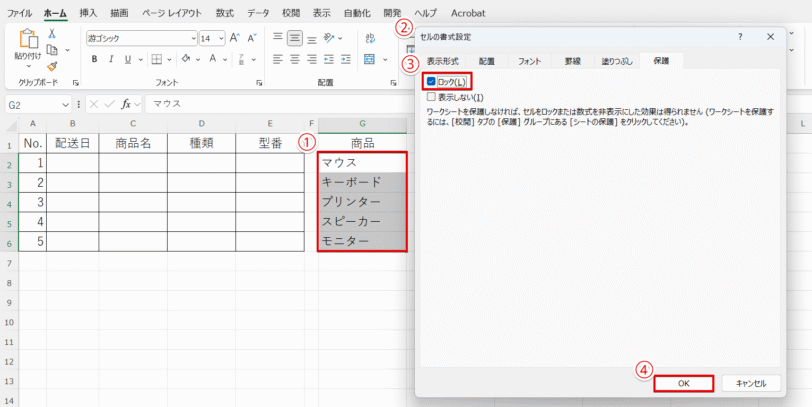Launch the Clipboard group dialog expander
812x407 pixels.
(76, 83)
